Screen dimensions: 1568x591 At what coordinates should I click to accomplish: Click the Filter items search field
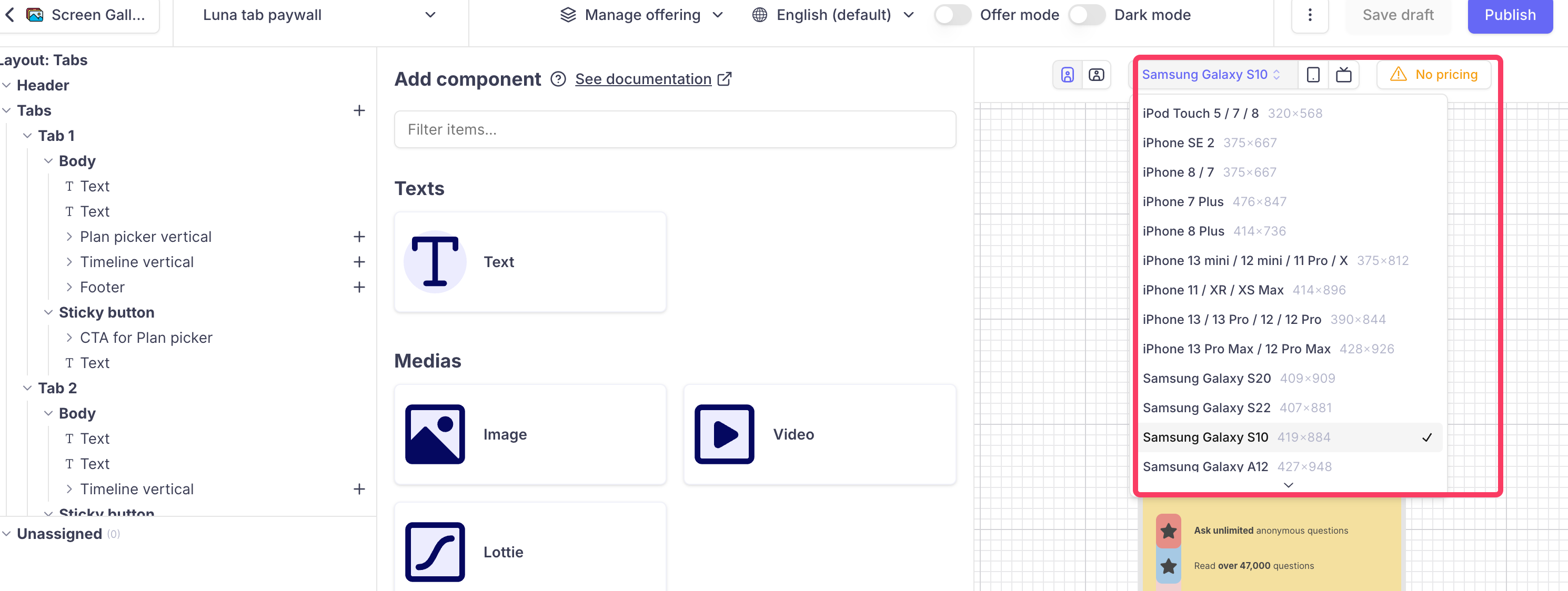click(675, 129)
